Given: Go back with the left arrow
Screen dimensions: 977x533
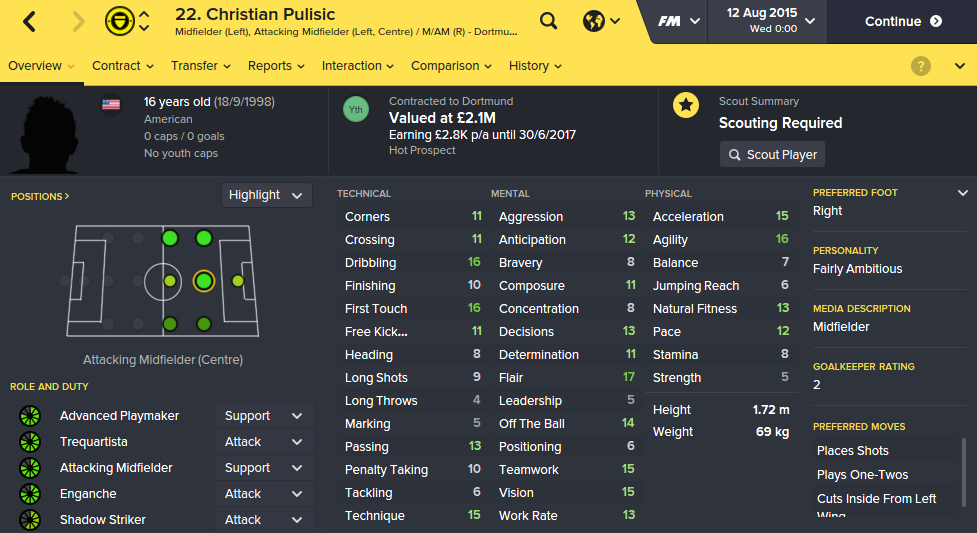Looking at the screenshot, I should pos(29,21).
